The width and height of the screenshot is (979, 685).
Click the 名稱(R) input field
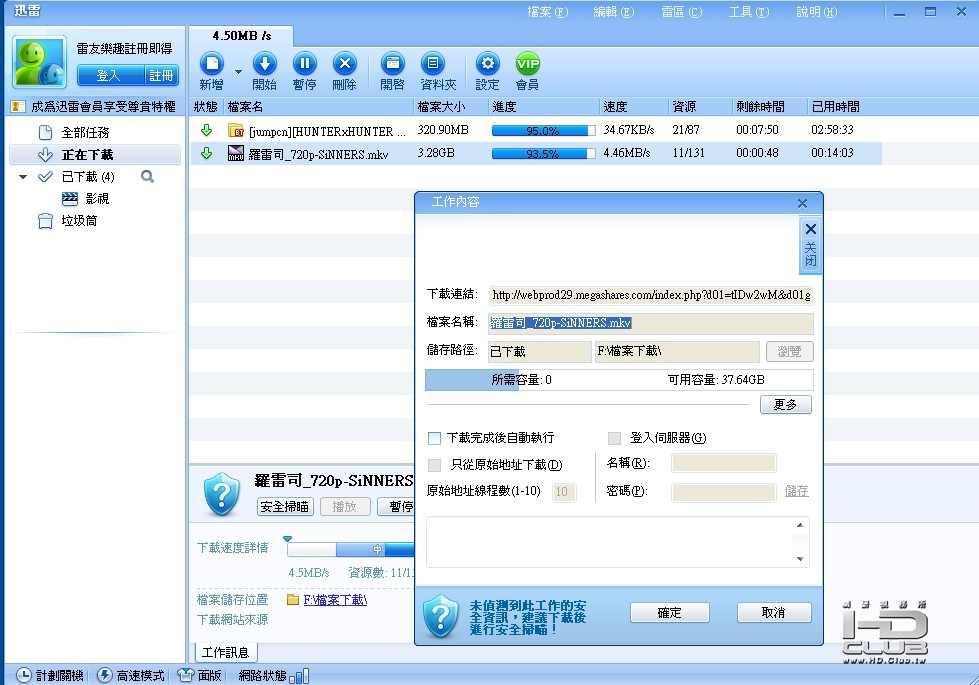724,463
